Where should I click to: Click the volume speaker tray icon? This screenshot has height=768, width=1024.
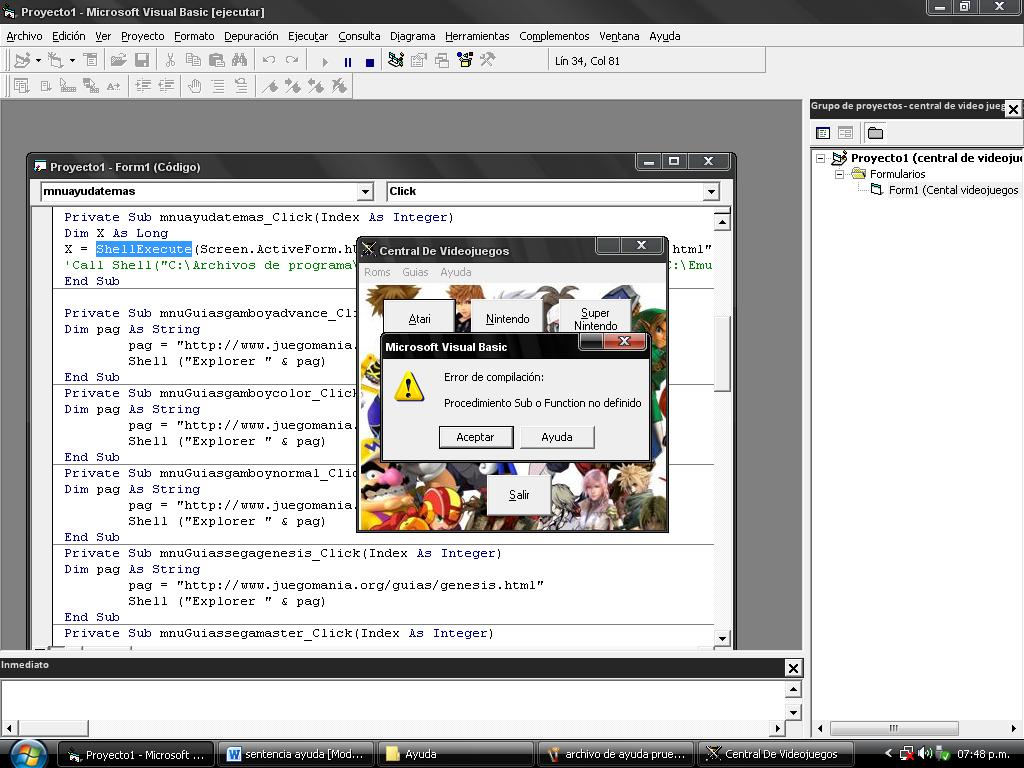(925, 754)
